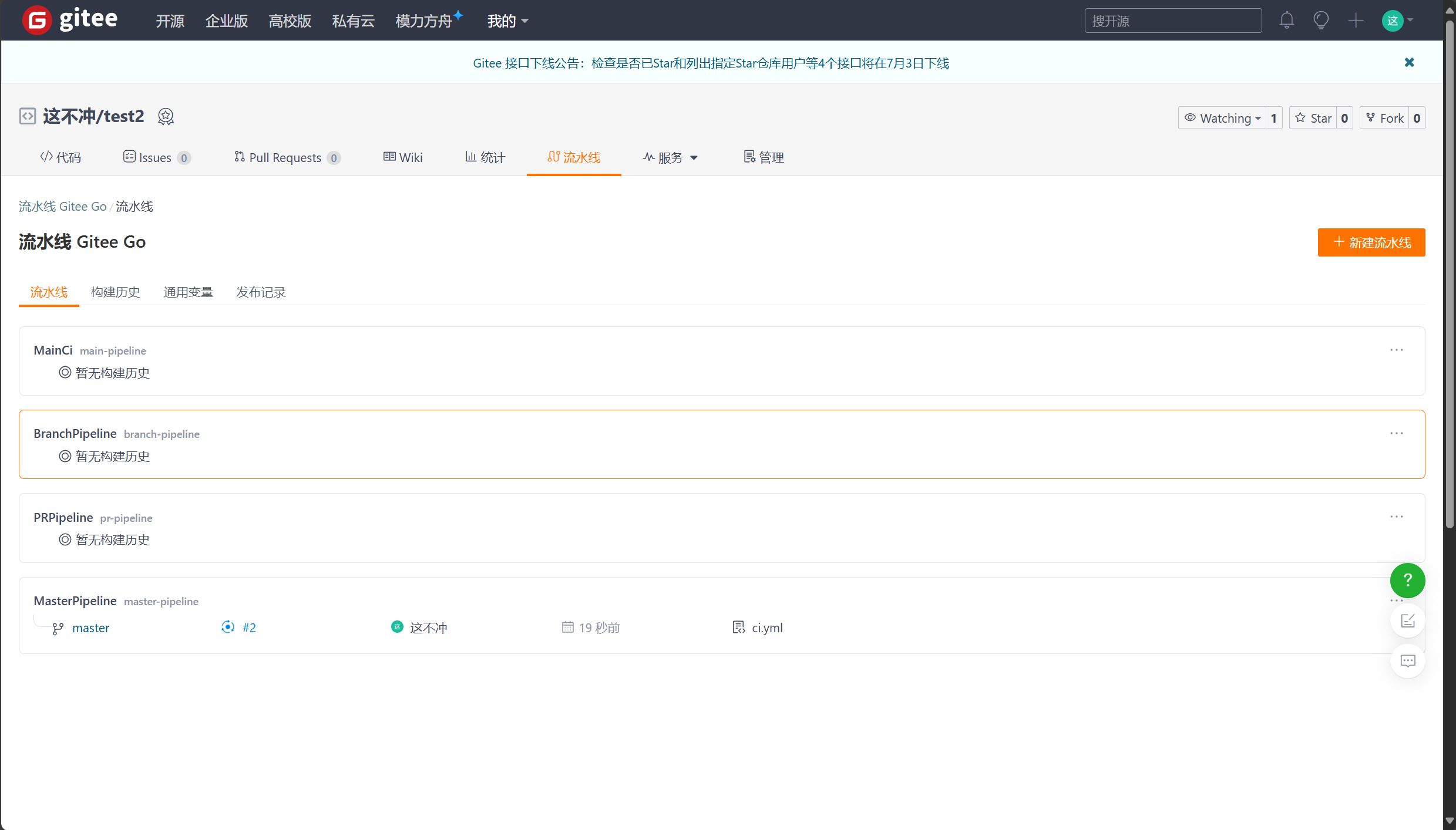
Task: Open the notifications bell
Action: pyautogui.click(x=1286, y=21)
